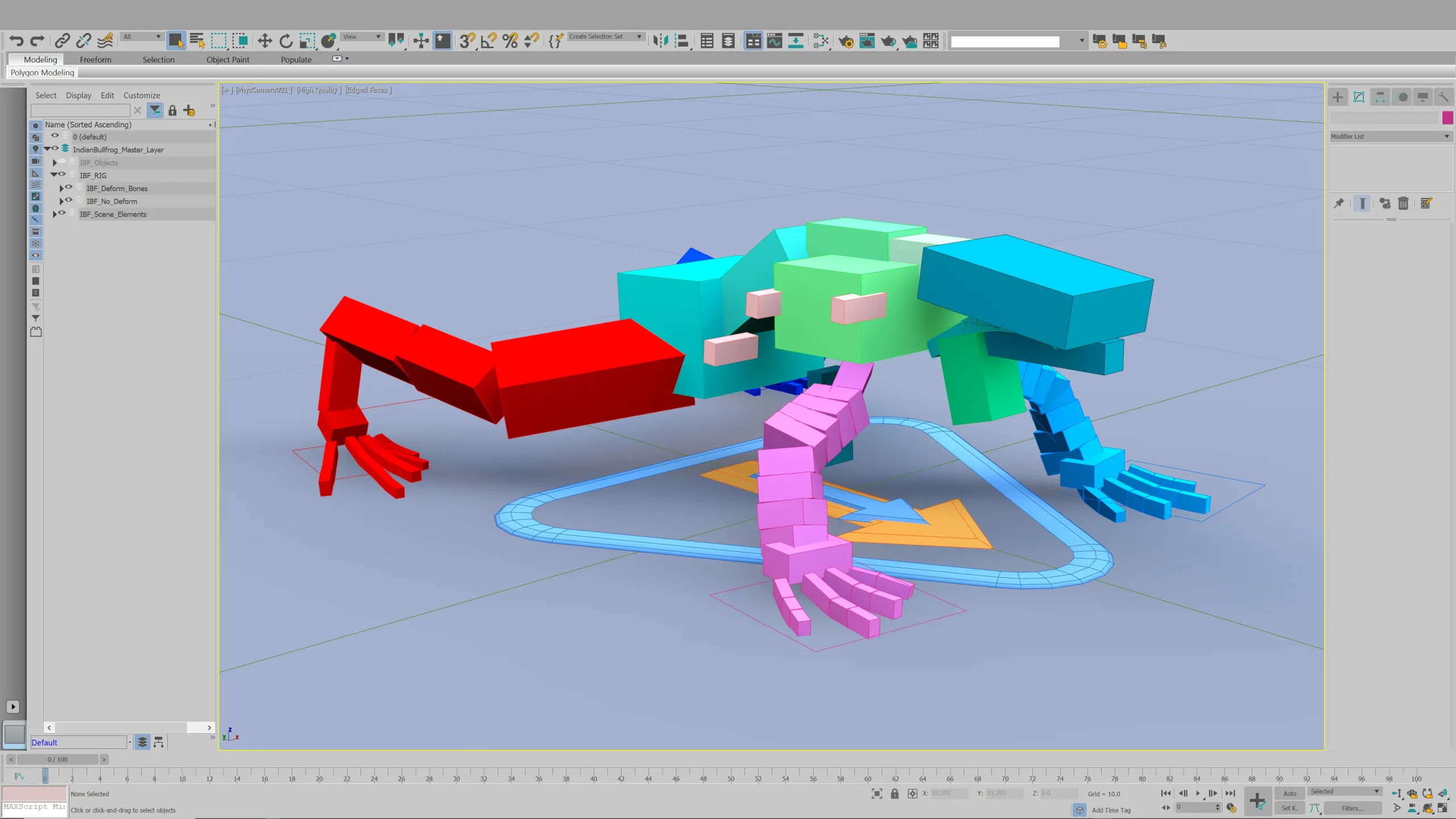Screen dimensions: 1456x819
Task: Expand the IBF_Objects layer
Action: tap(55, 163)
